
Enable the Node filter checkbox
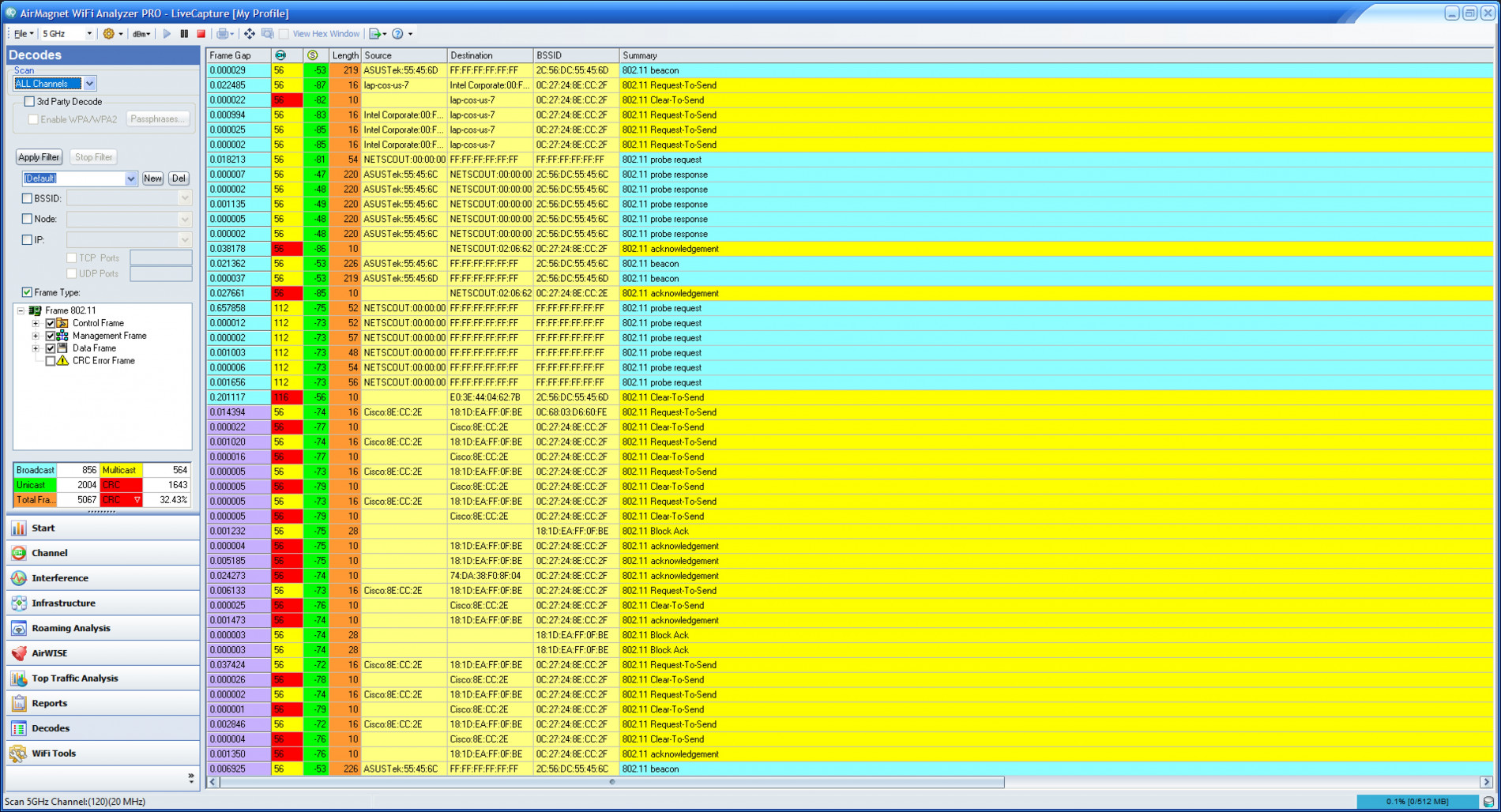[27, 220]
